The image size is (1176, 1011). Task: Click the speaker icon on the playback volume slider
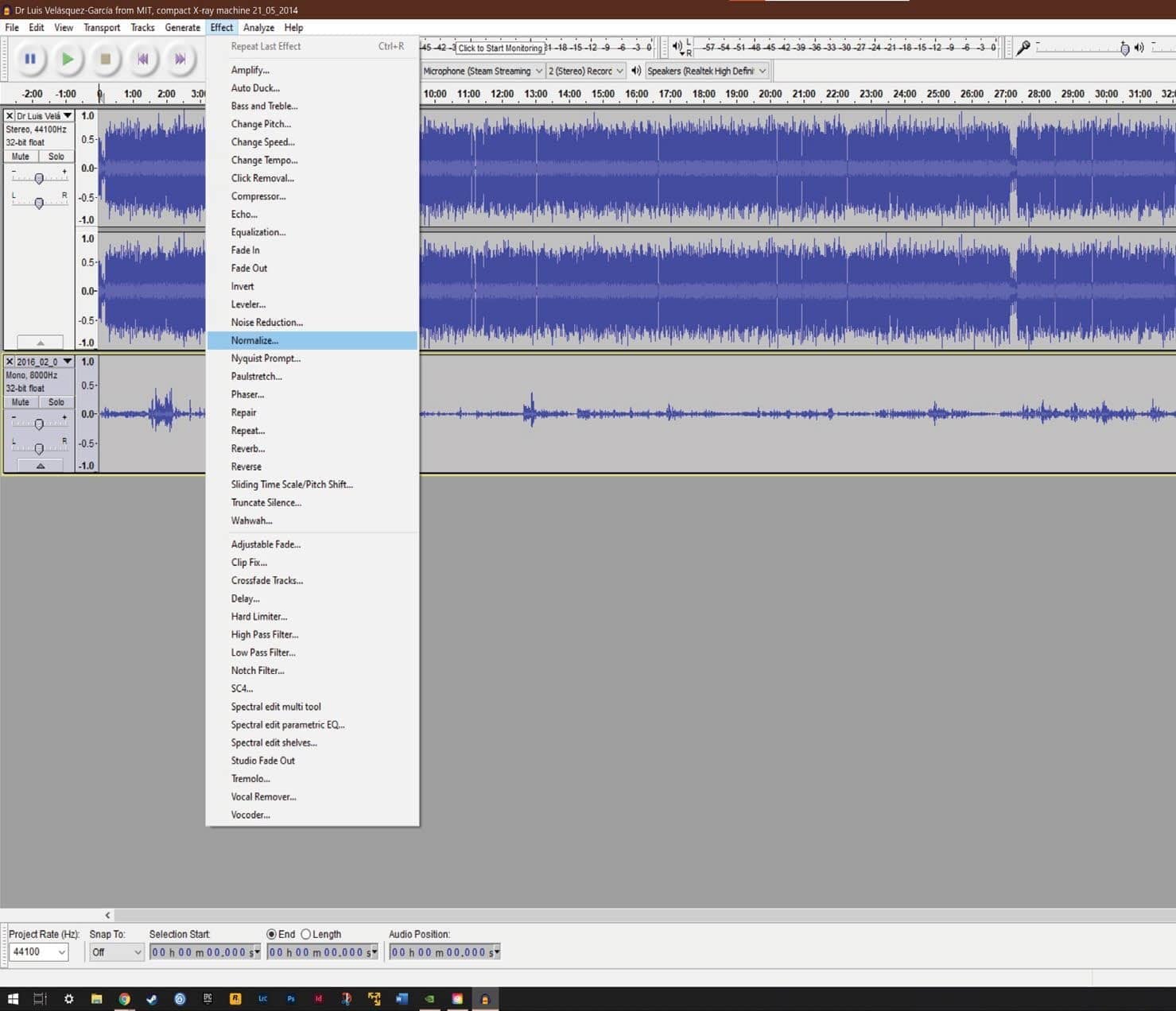(1139, 48)
